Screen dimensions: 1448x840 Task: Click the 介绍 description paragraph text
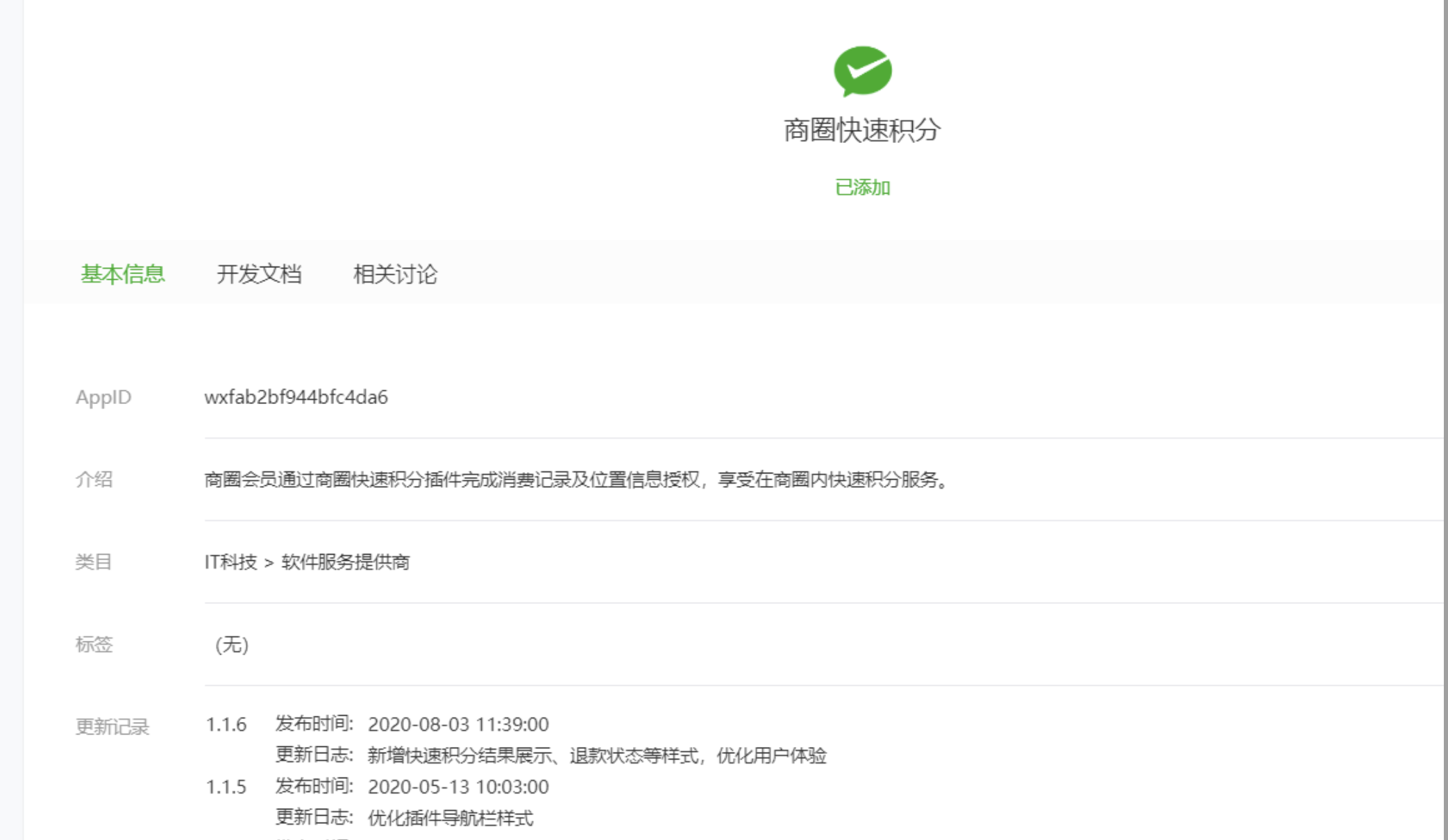[x=578, y=480]
